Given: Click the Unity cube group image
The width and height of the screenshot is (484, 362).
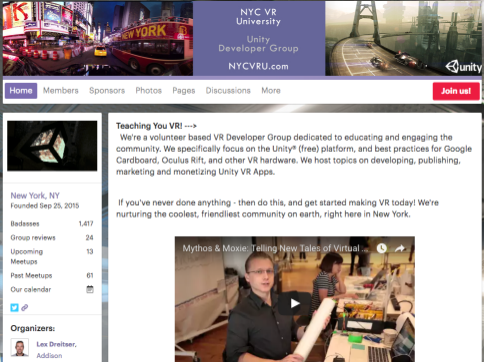Looking at the screenshot, I should tap(52, 146).
